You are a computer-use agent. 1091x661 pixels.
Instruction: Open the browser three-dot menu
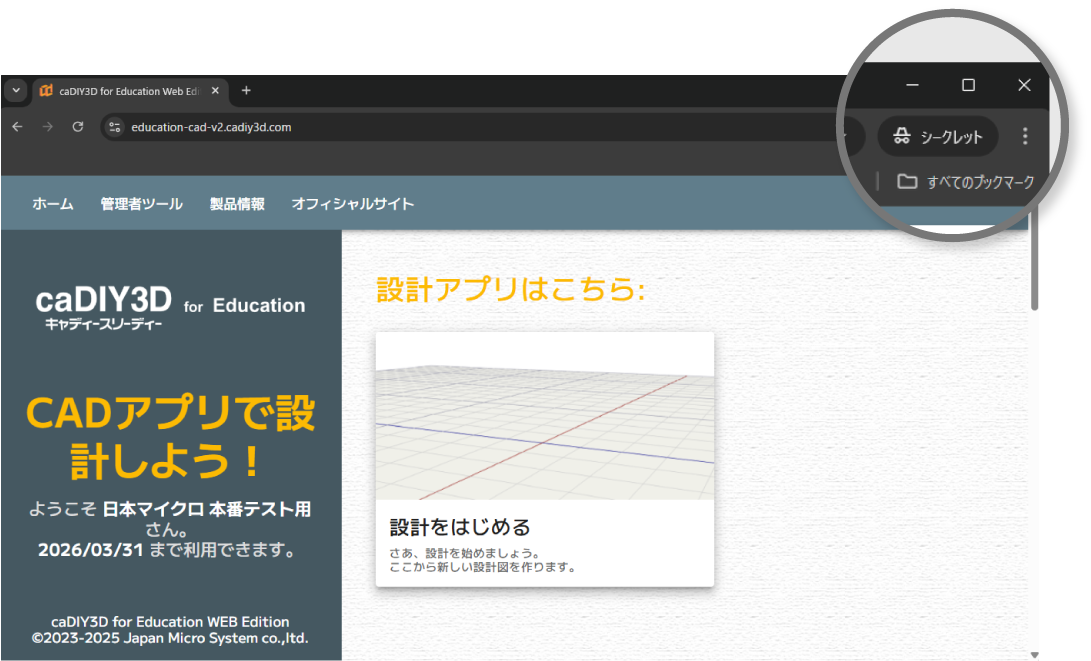pos(1025,136)
